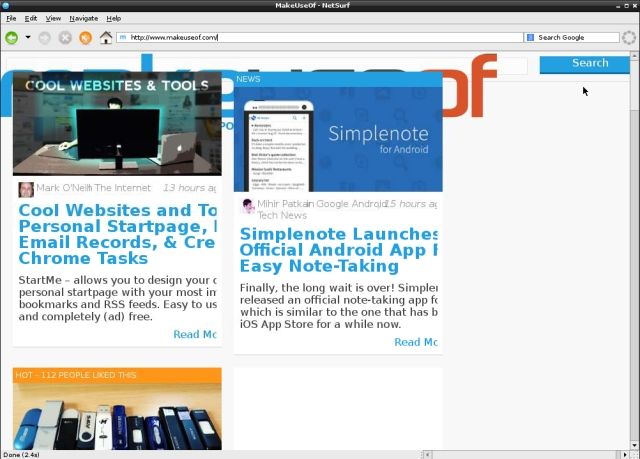Click the Done (2.4s) status text
Viewport: 640px width, 459px height.
pyautogui.click(x=21, y=455)
